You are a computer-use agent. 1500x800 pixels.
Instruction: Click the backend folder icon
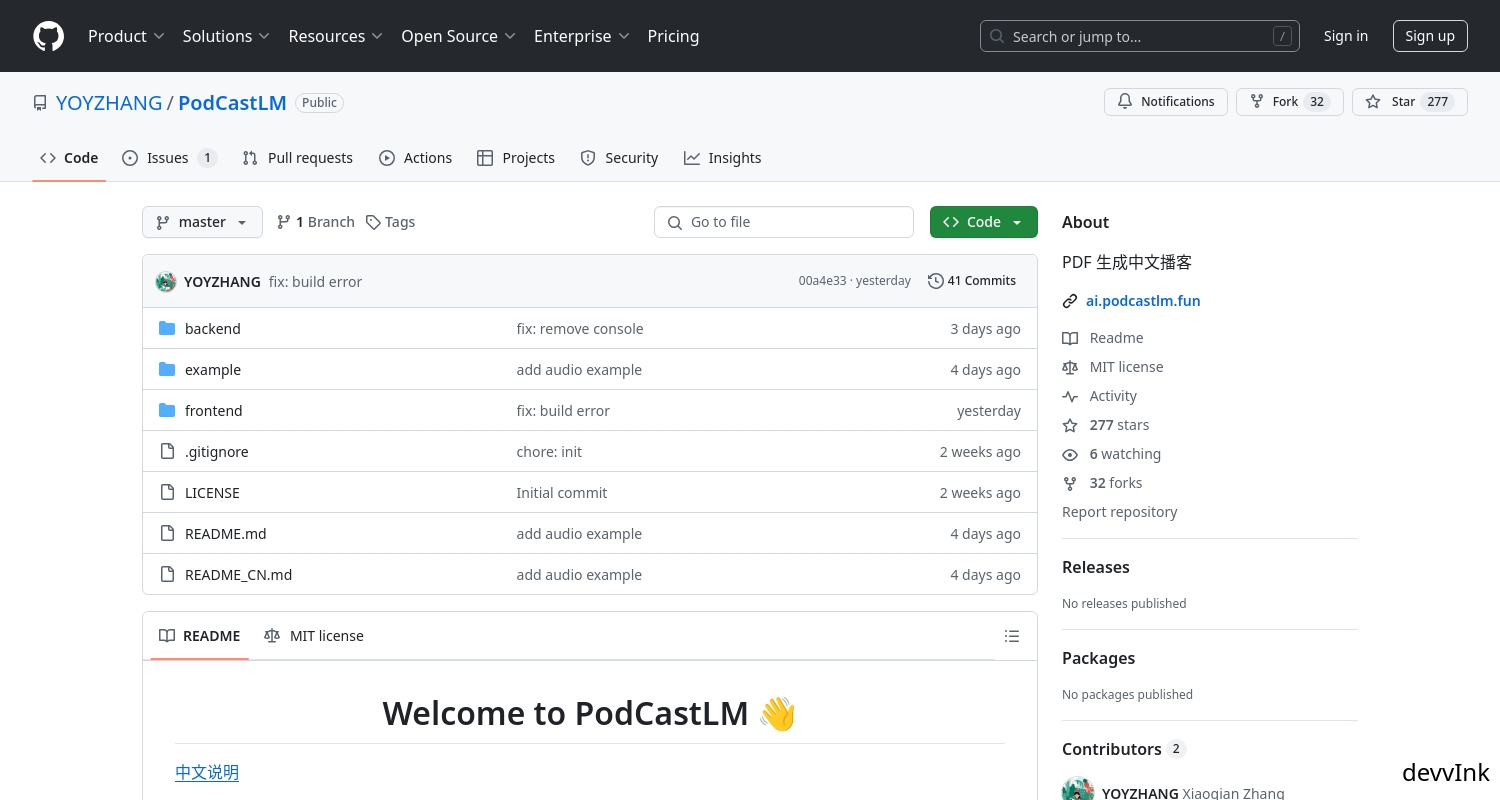point(167,329)
